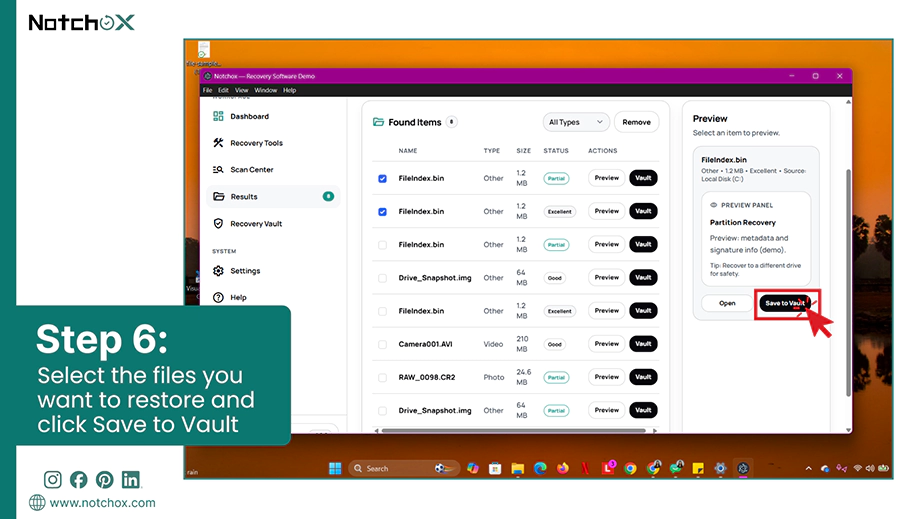The width and height of the screenshot is (922, 519).
Task: Click the Recovery Vault shield icon
Action: coord(218,223)
